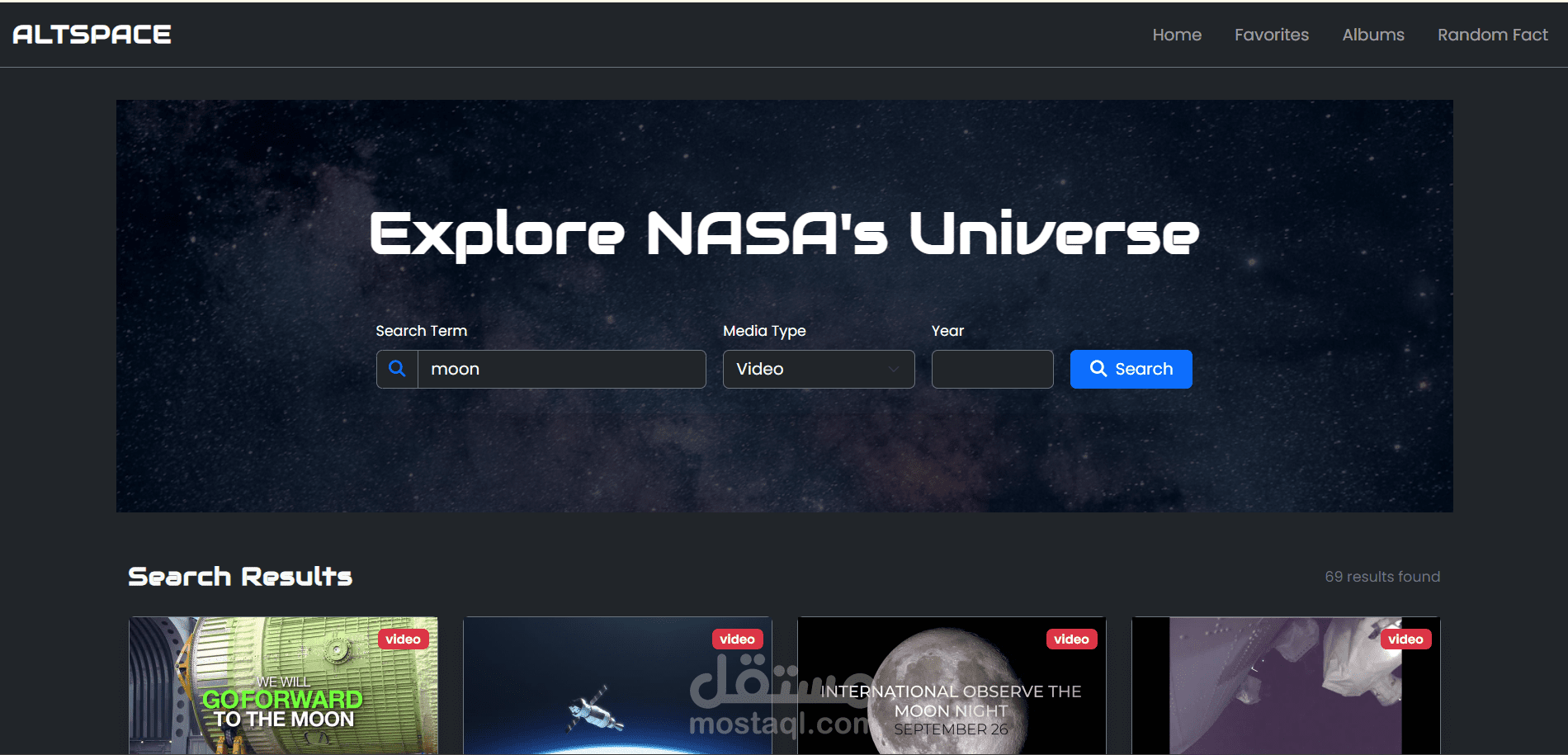
Task: Focus the Search Term field containing moon
Action: coord(562,369)
